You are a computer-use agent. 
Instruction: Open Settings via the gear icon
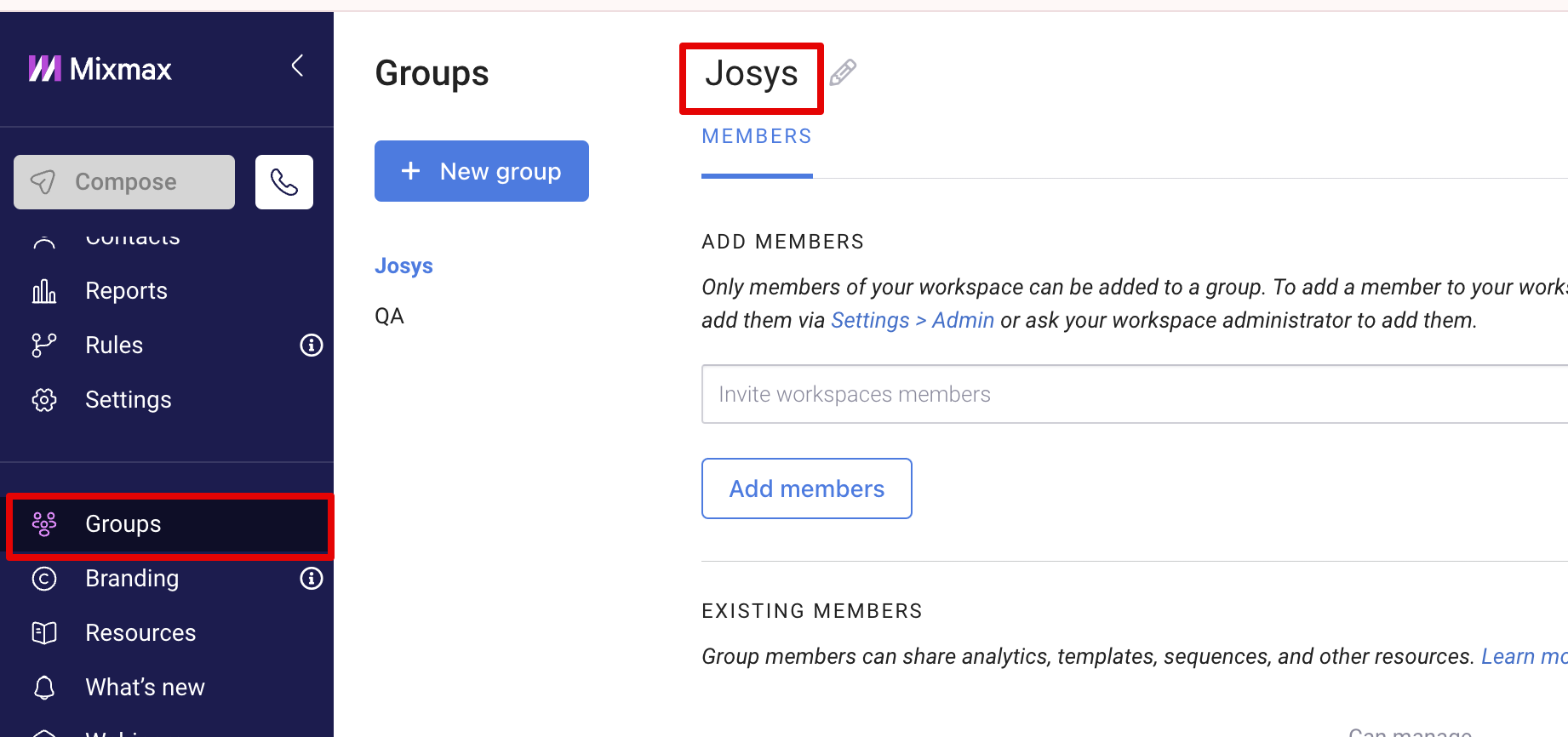(44, 400)
